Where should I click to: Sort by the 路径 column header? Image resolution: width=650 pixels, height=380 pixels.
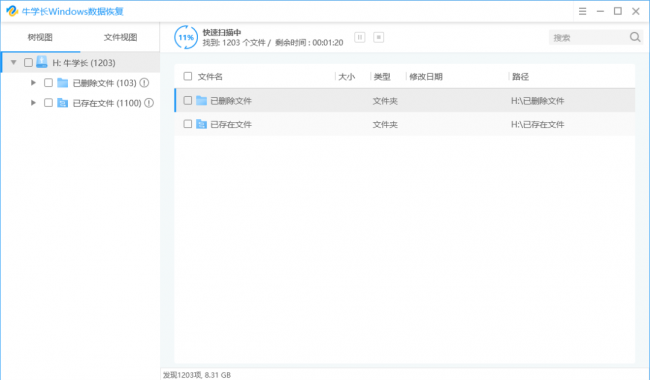[x=520, y=77]
